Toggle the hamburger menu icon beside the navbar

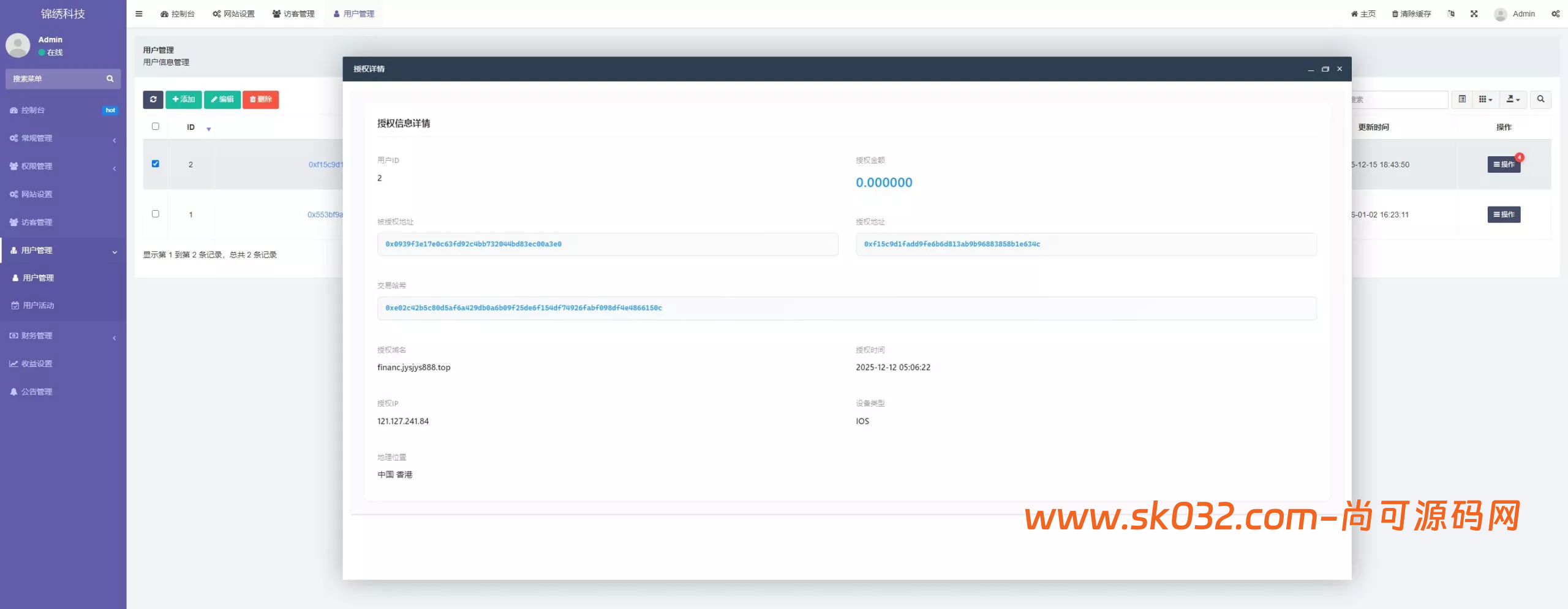138,13
